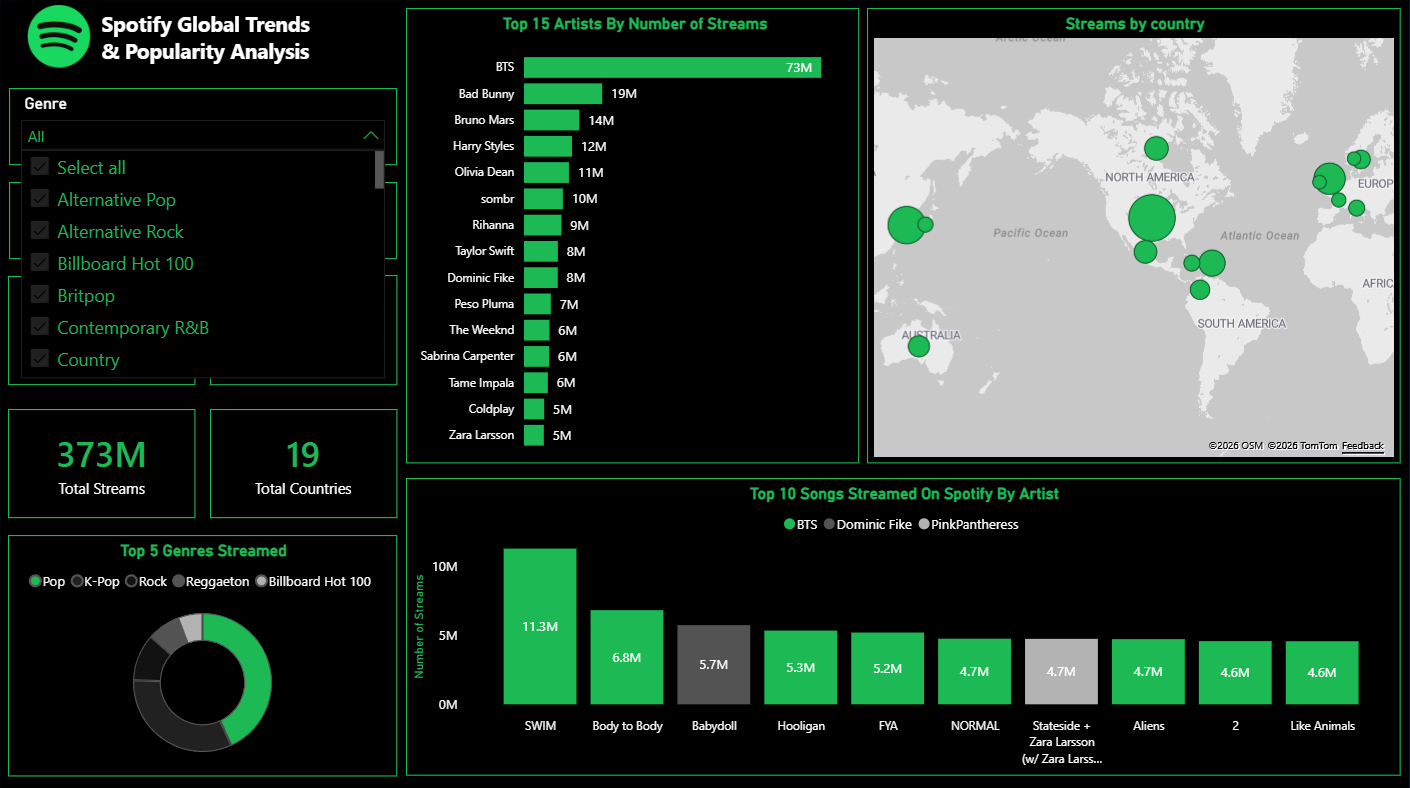1410x788 pixels.
Task: Click the BTS legend item in songs chart
Action: coord(801,524)
